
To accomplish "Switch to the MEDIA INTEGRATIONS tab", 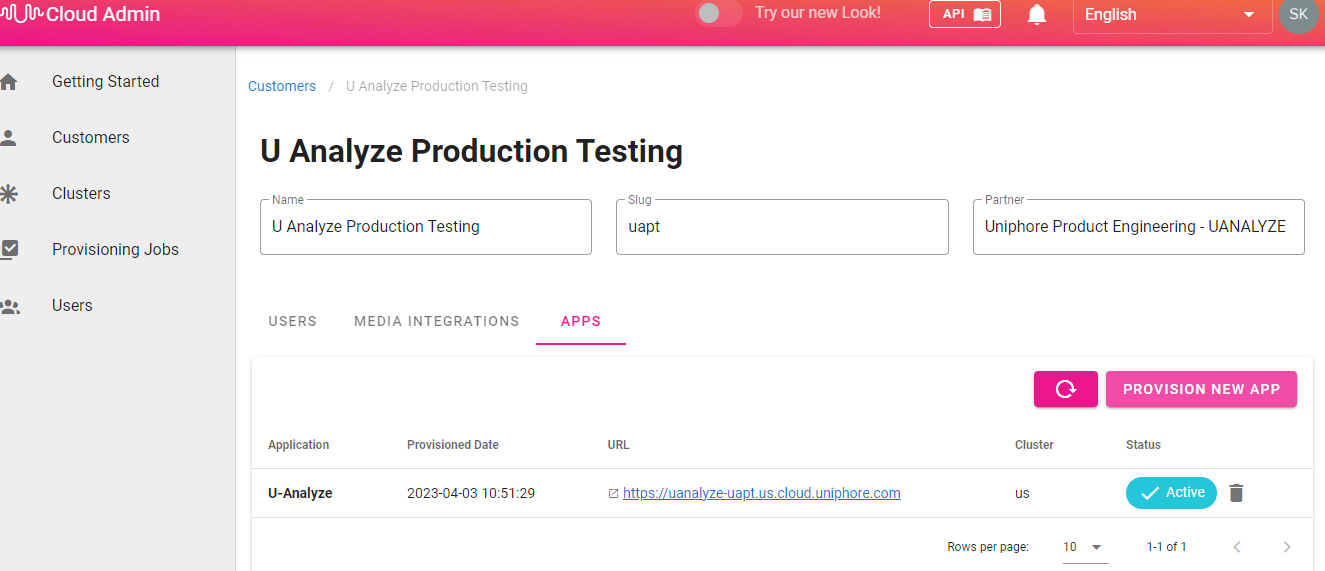I will (437, 321).
